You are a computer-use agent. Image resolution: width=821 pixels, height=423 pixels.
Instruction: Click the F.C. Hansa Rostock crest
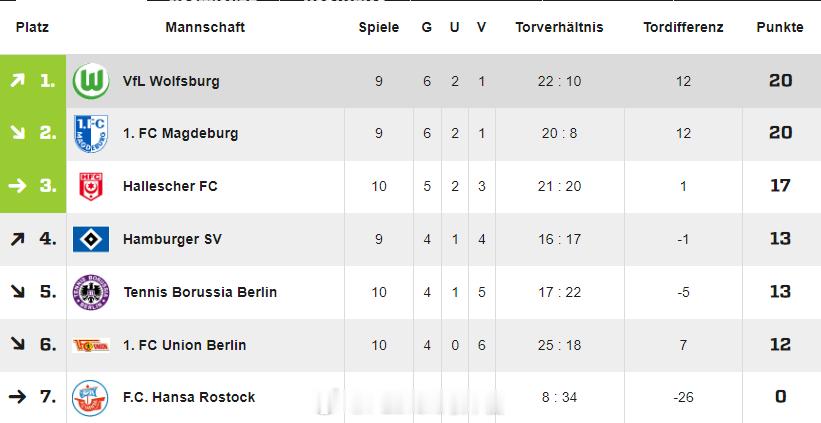point(91,398)
